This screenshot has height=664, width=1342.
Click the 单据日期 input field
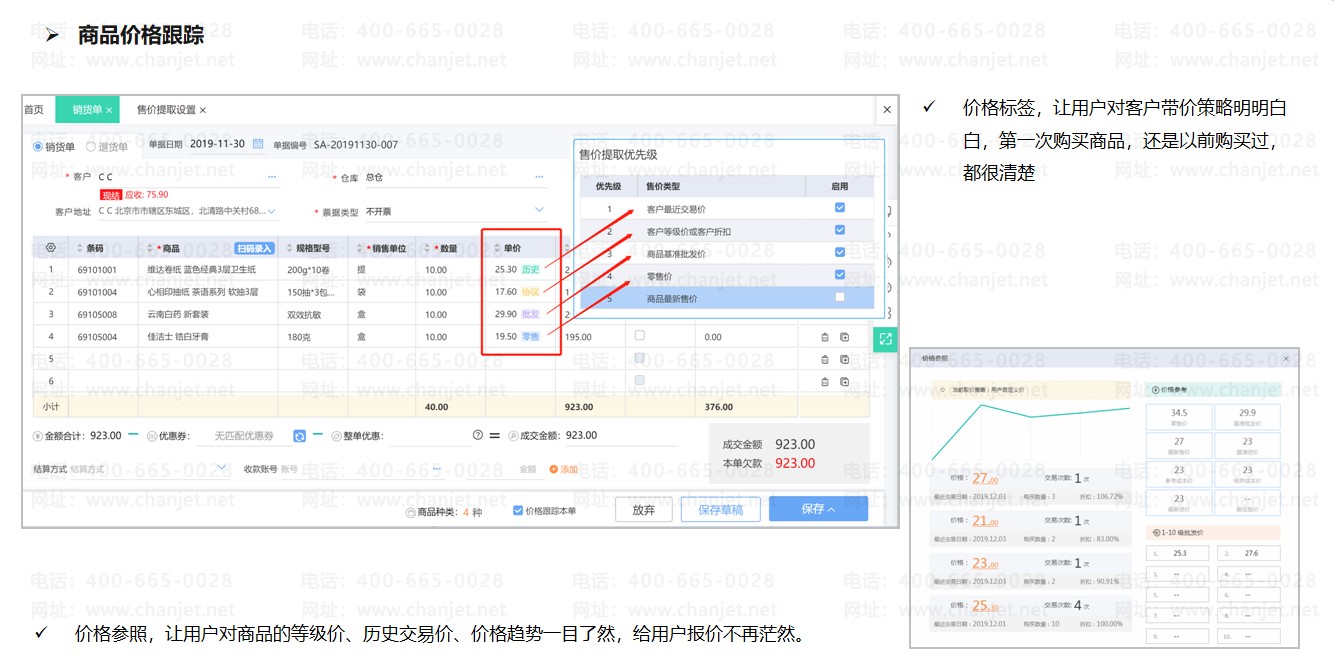pos(228,144)
